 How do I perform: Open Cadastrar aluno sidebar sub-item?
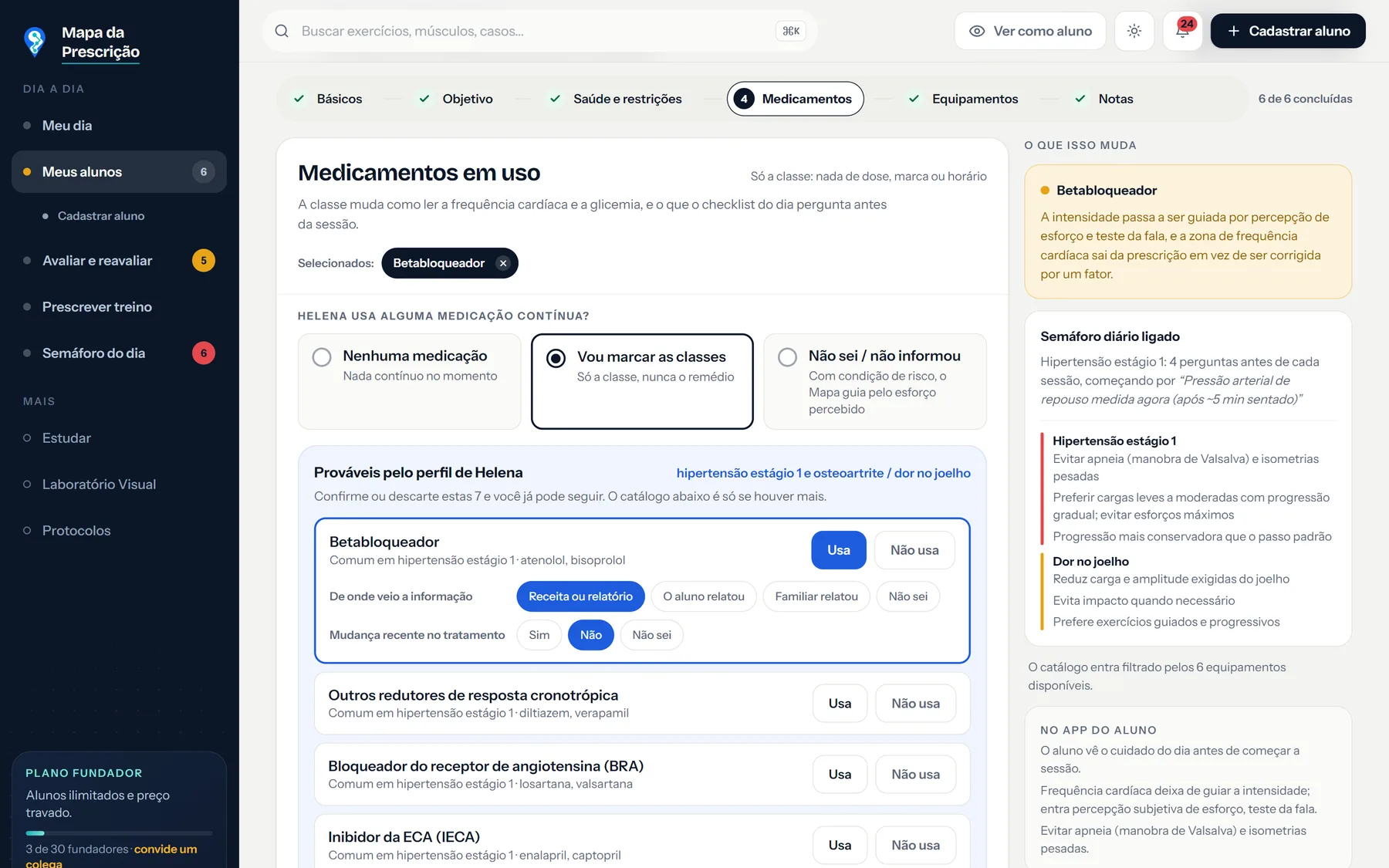point(101,216)
